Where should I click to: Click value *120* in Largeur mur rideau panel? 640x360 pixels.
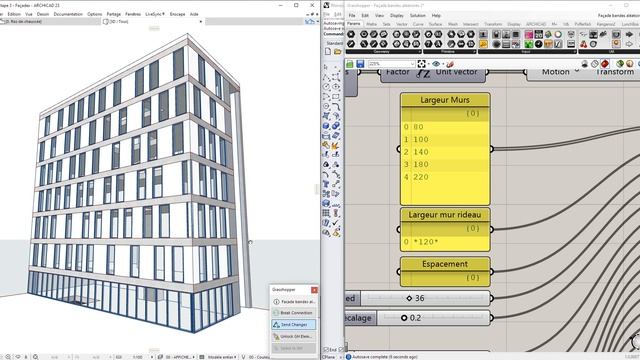426,242
